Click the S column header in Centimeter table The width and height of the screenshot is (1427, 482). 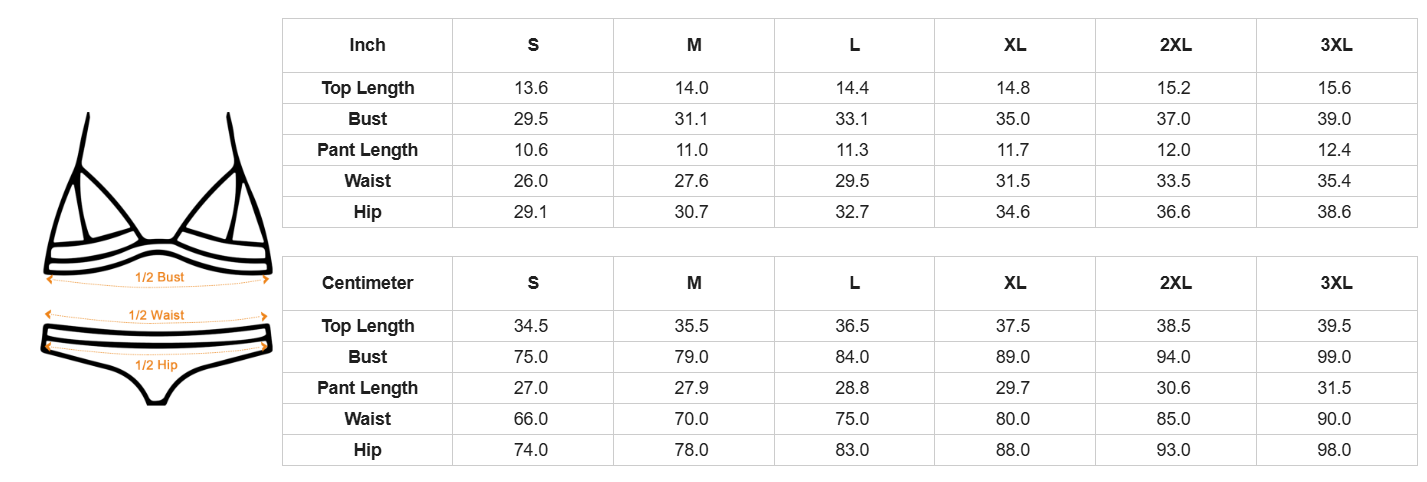[533, 283]
